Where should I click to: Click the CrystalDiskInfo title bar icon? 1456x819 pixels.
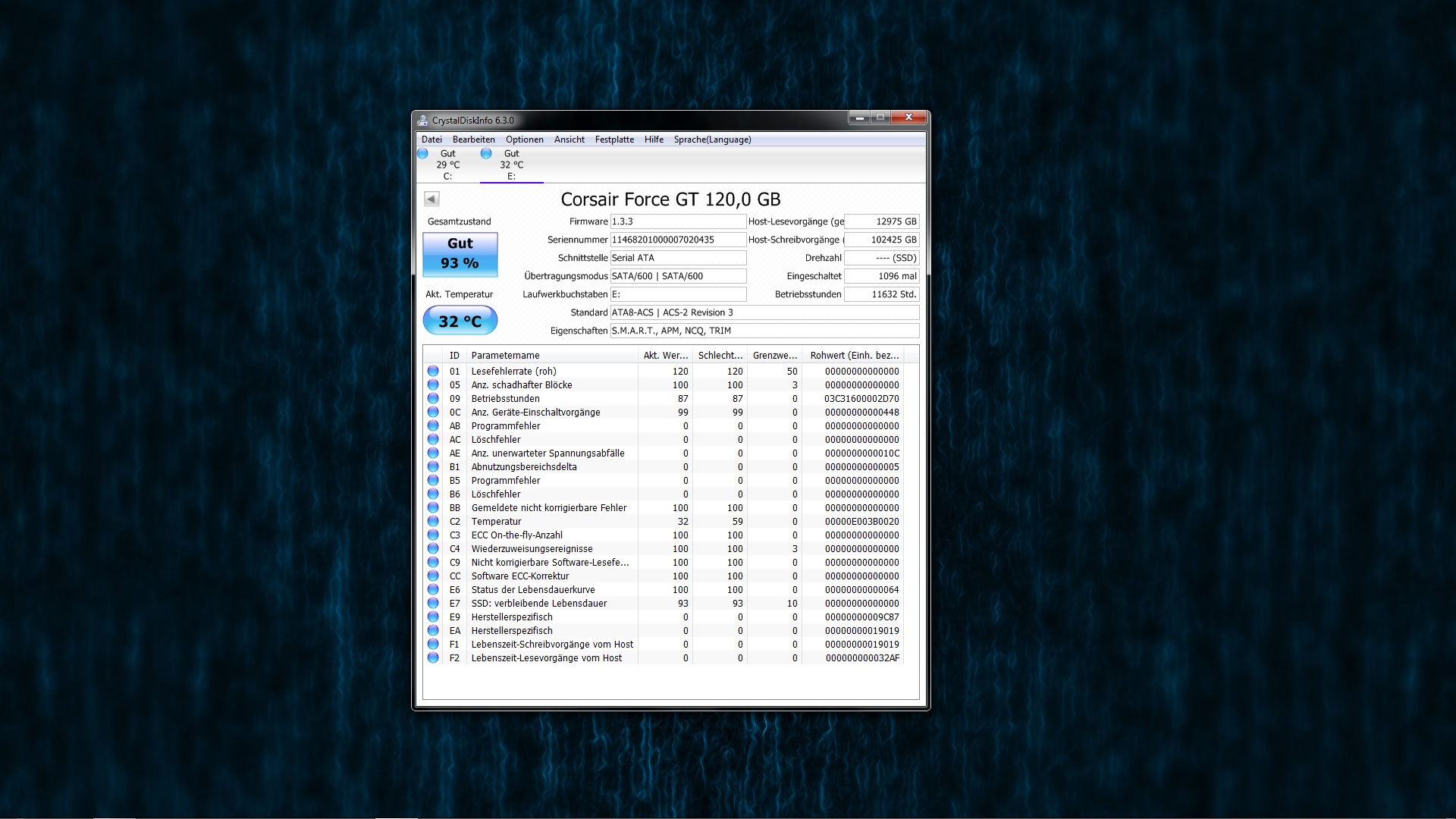422,120
